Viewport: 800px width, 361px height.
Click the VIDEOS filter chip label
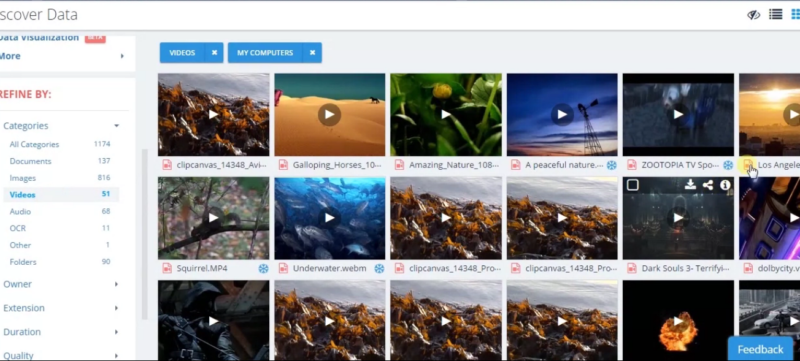click(182, 53)
